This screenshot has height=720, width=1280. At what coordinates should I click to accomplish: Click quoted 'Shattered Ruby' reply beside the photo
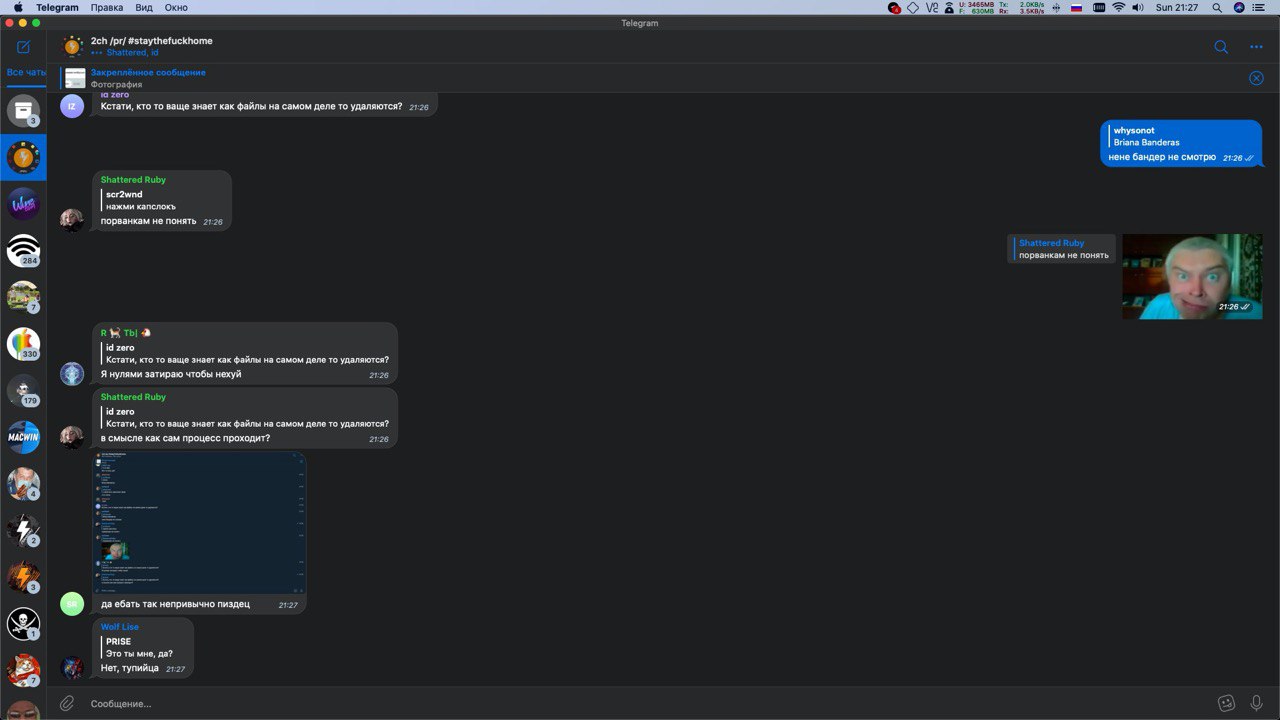pyautogui.click(x=1063, y=249)
